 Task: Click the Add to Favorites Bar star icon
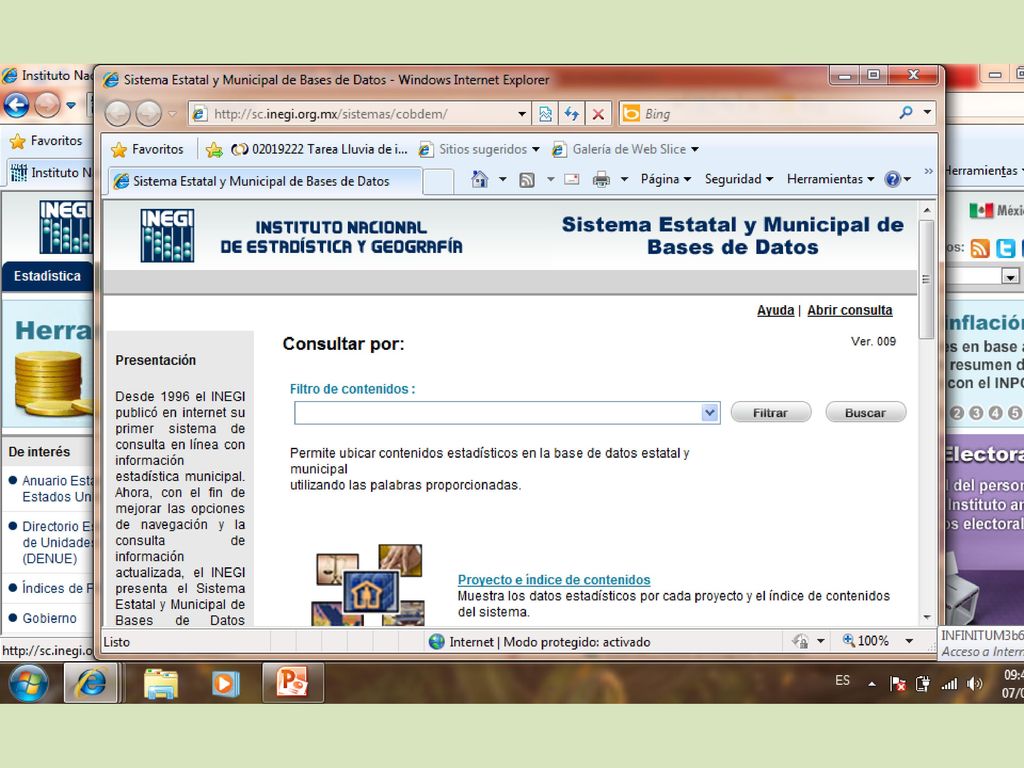(x=214, y=150)
